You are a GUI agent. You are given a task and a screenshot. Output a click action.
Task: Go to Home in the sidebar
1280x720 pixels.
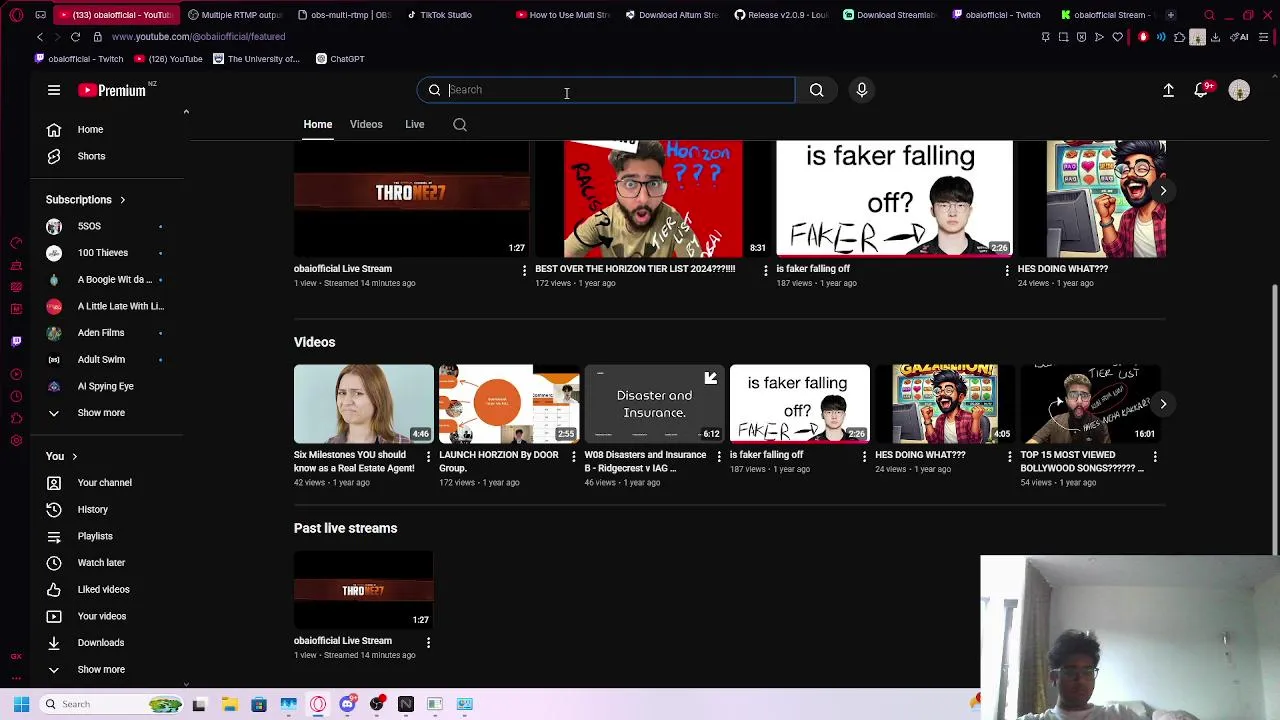(90, 129)
